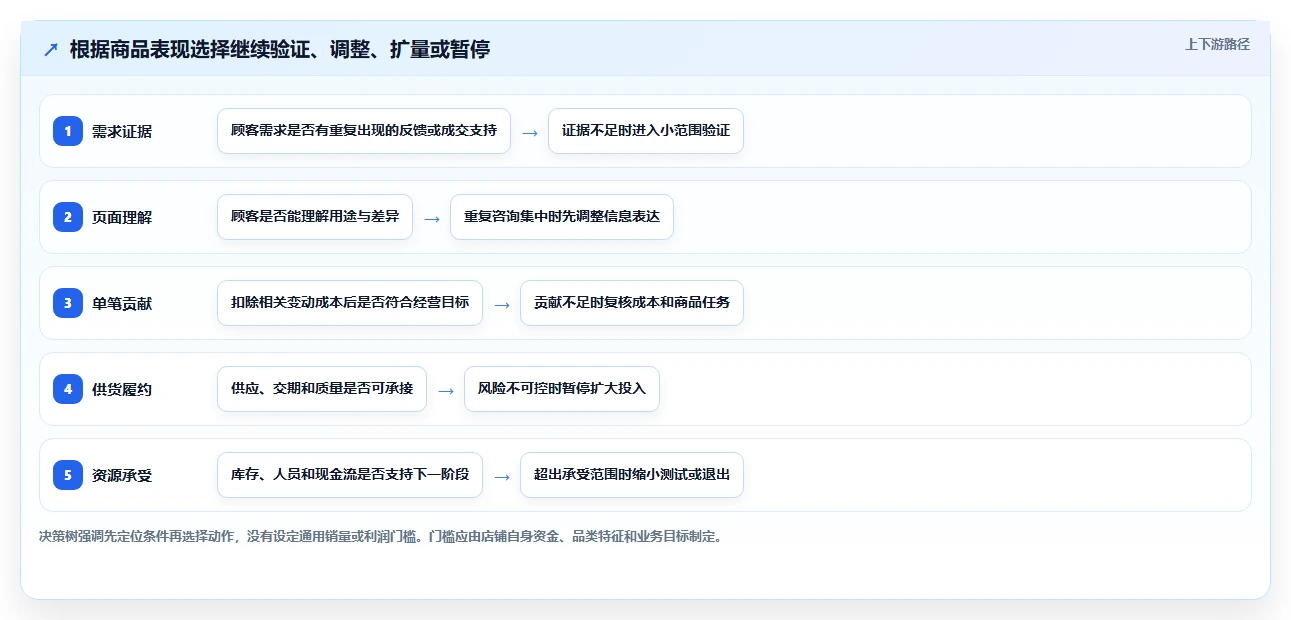Click the card 顾客是否能理解用途与差异
The image size is (1291, 620).
315,217
